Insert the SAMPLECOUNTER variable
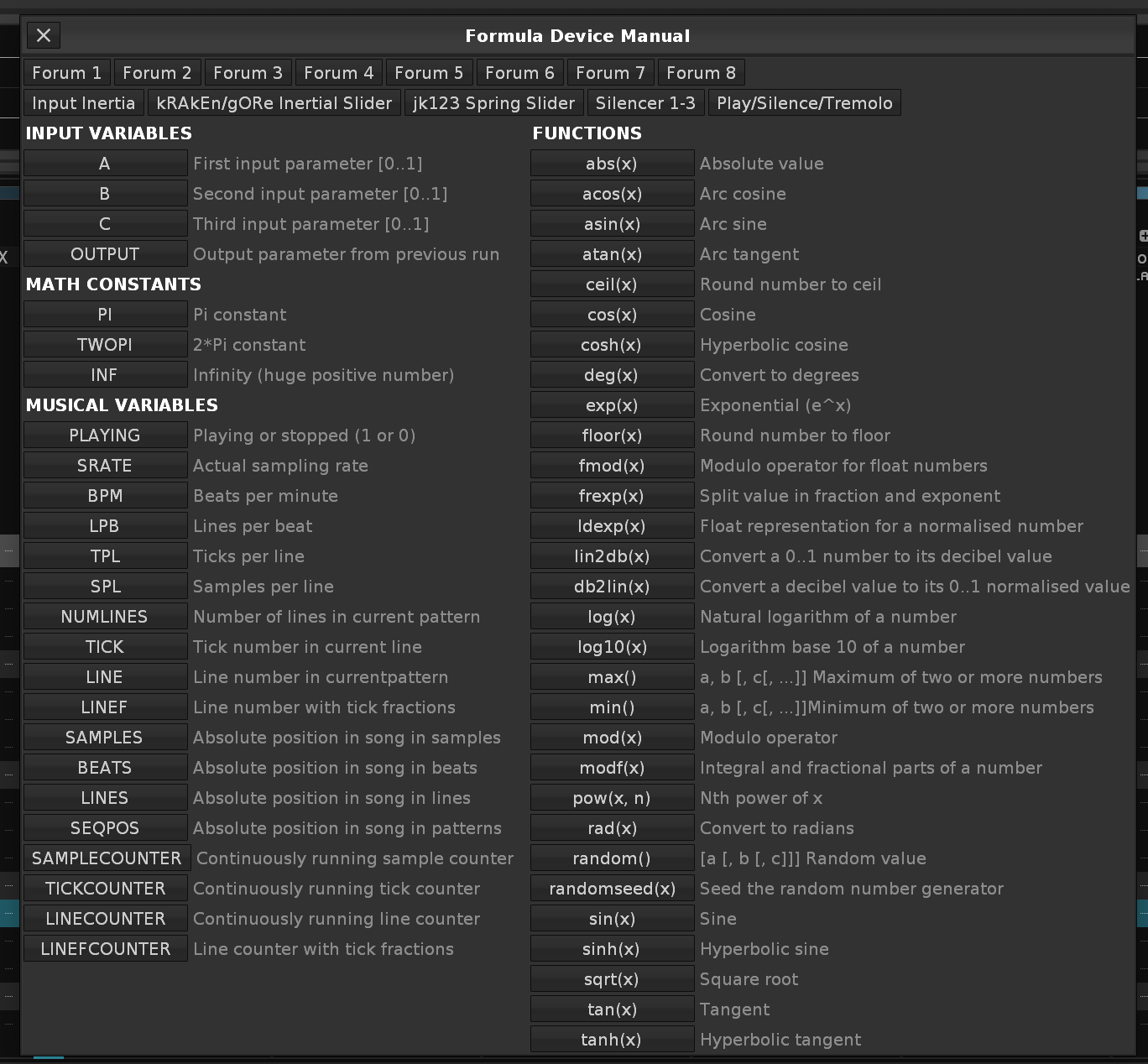Screen dimensions: 1148x1064 pos(107,858)
